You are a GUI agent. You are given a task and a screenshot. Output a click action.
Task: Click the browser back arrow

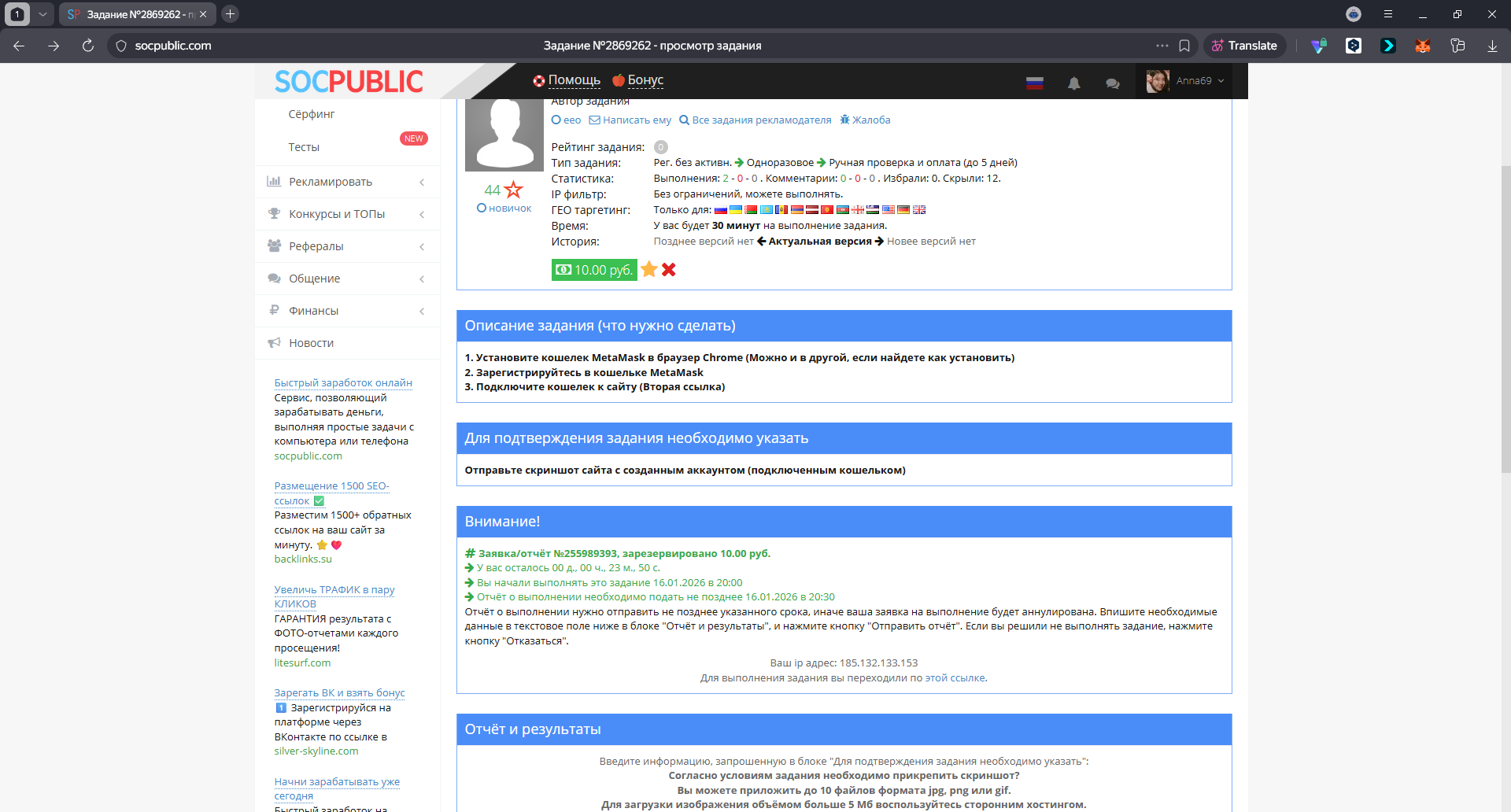pyautogui.click(x=19, y=46)
